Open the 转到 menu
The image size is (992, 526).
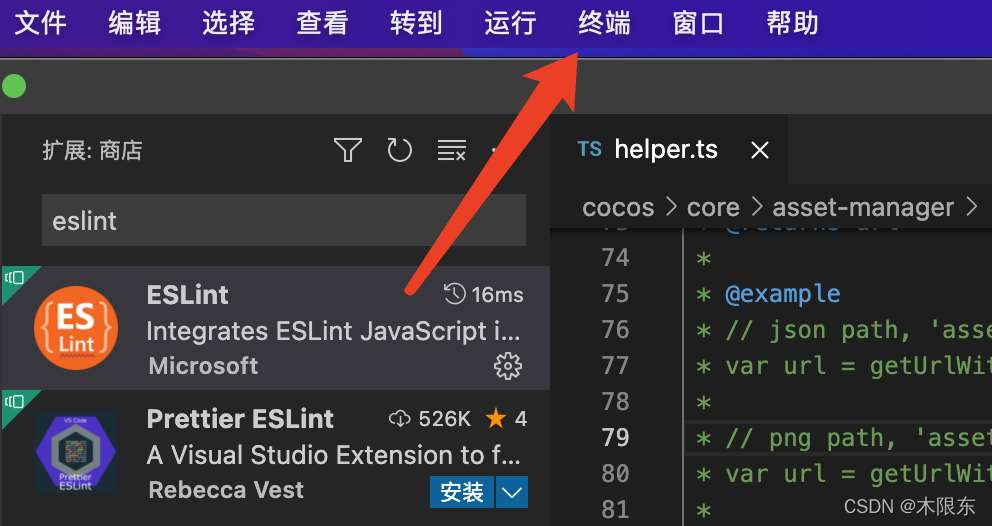[x=416, y=23]
